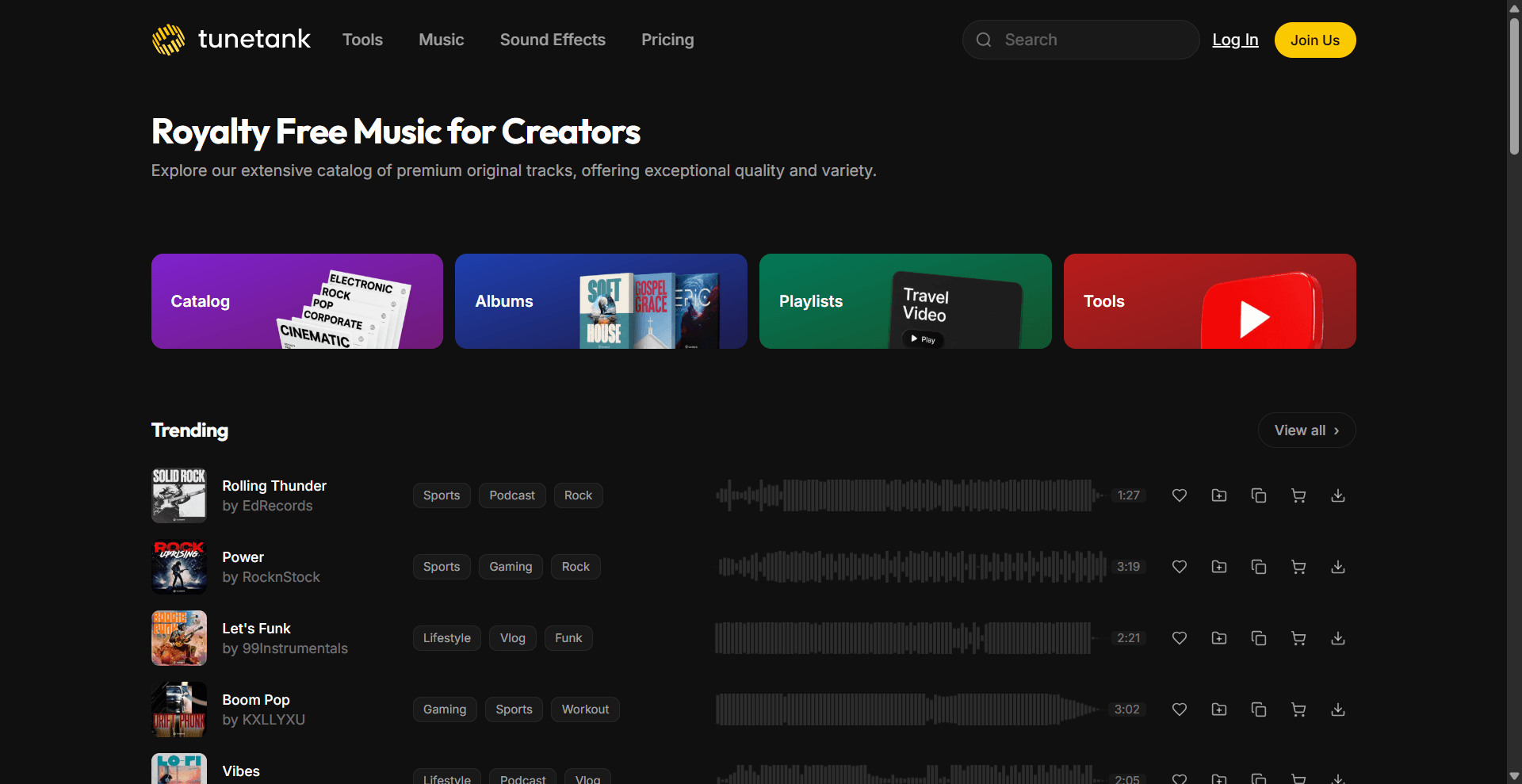Click the tunetank logo icon
This screenshot has width=1522, height=784.
pos(168,40)
